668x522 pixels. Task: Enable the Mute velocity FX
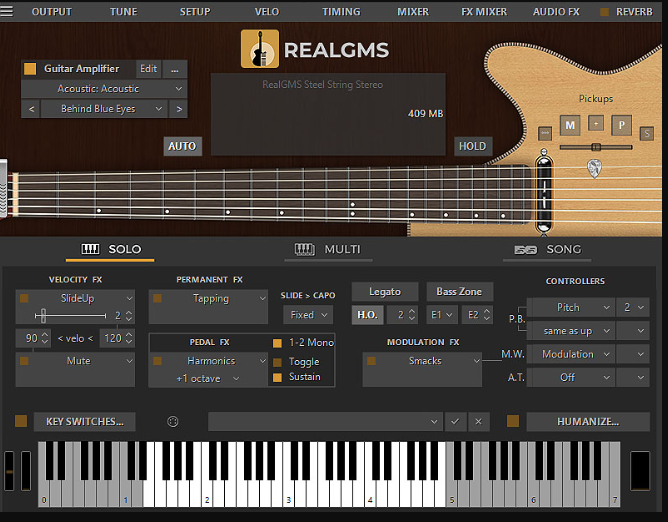pyautogui.click(x=24, y=361)
